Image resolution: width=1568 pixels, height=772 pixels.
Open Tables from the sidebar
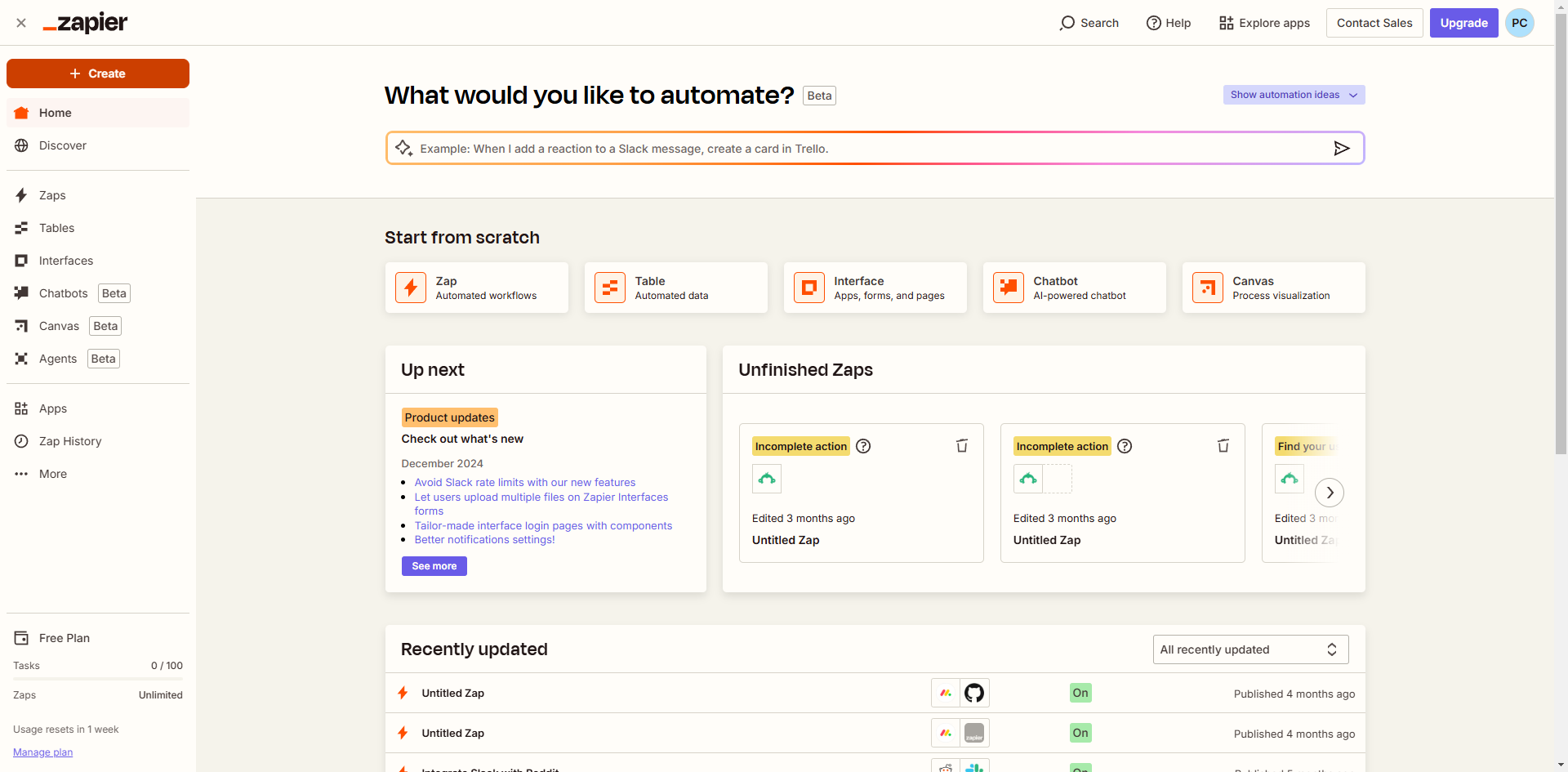(x=56, y=228)
